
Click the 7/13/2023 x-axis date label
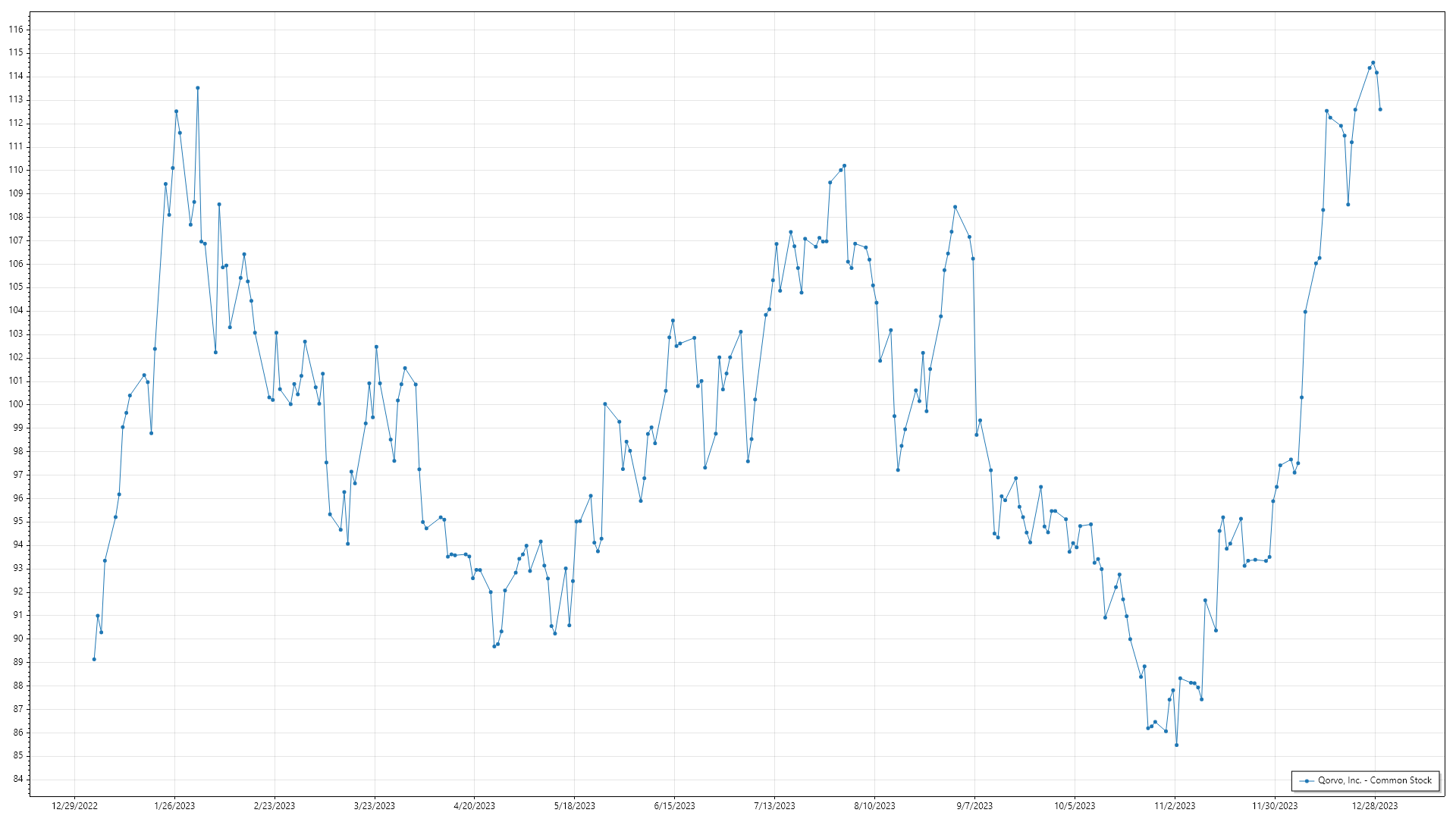774,806
